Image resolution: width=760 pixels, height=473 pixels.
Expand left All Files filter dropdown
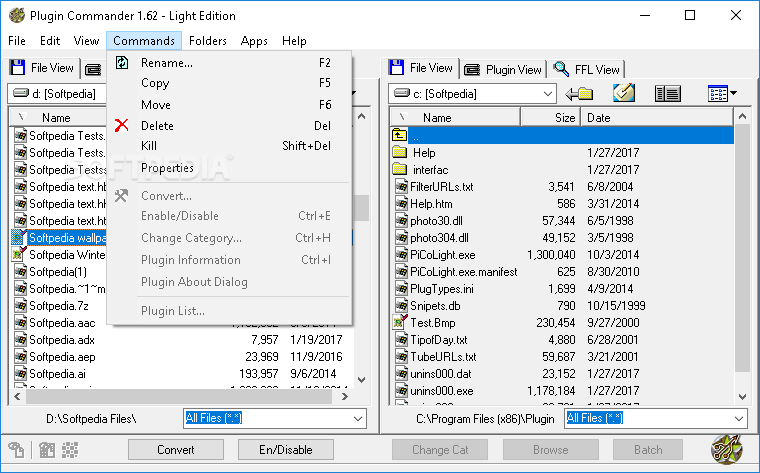coord(358,419)
